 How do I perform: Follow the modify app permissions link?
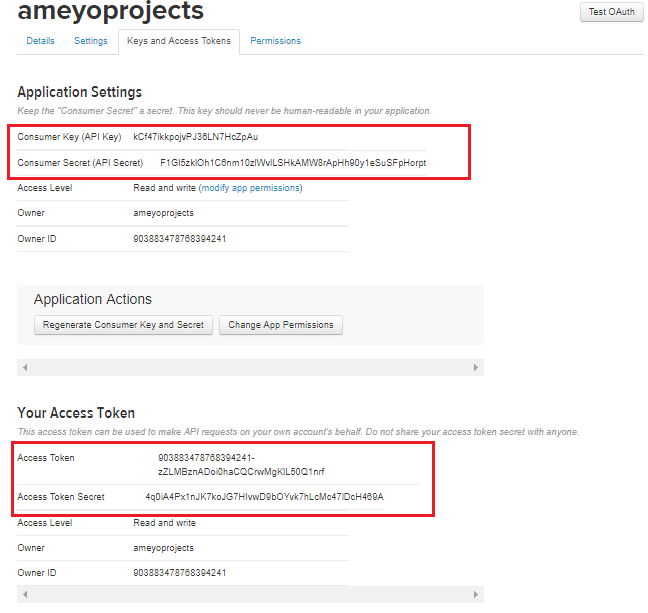click(x=250, y=188)
